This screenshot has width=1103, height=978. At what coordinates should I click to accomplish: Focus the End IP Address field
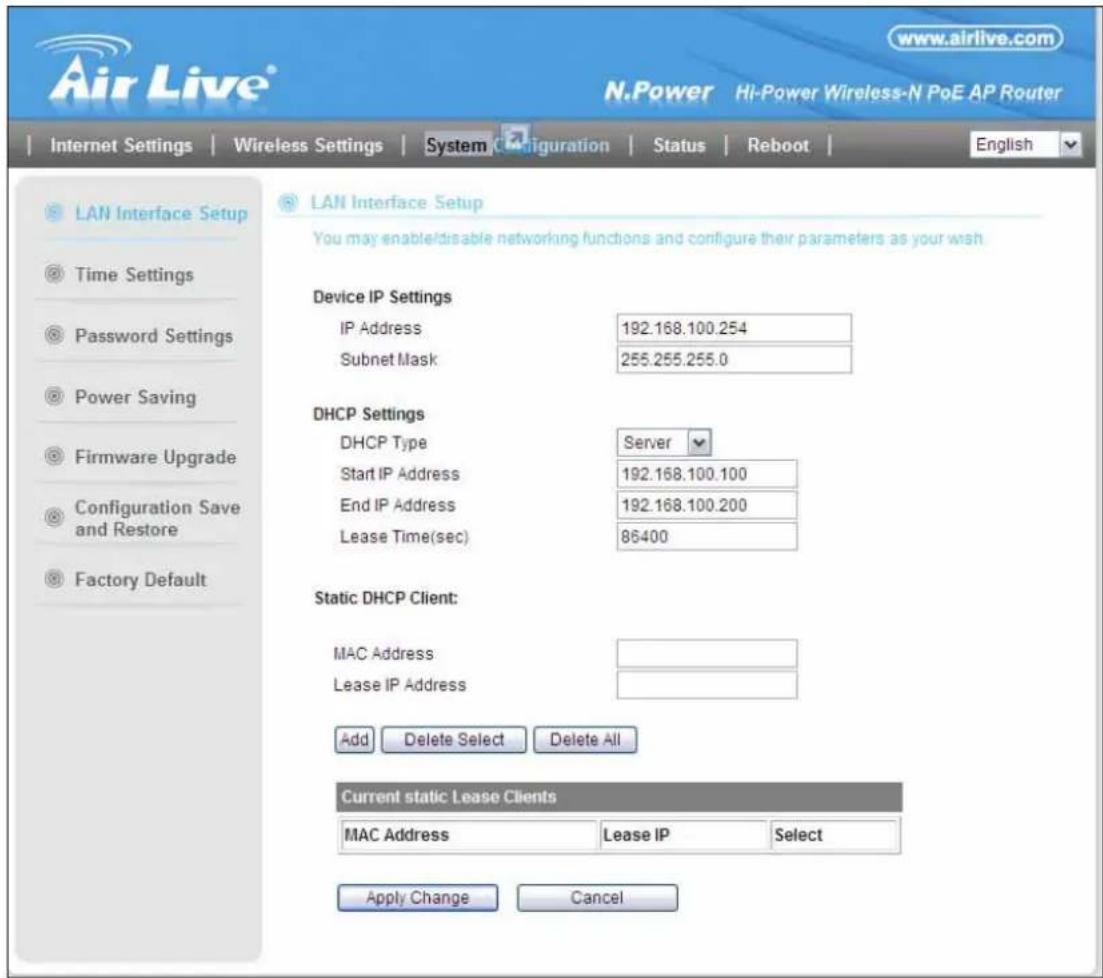707,505
